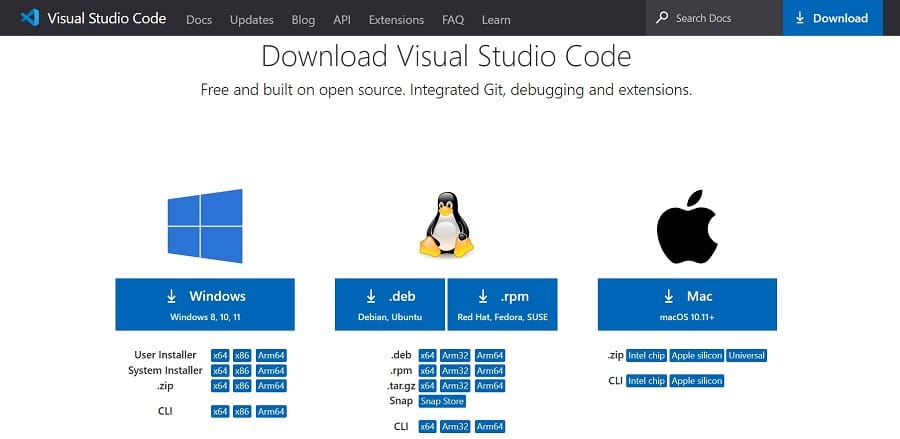Screen dimensions: 900x439
Task: Click the Linux Tux penguin image
Action: pyautogui.click(x=447, y=224)
